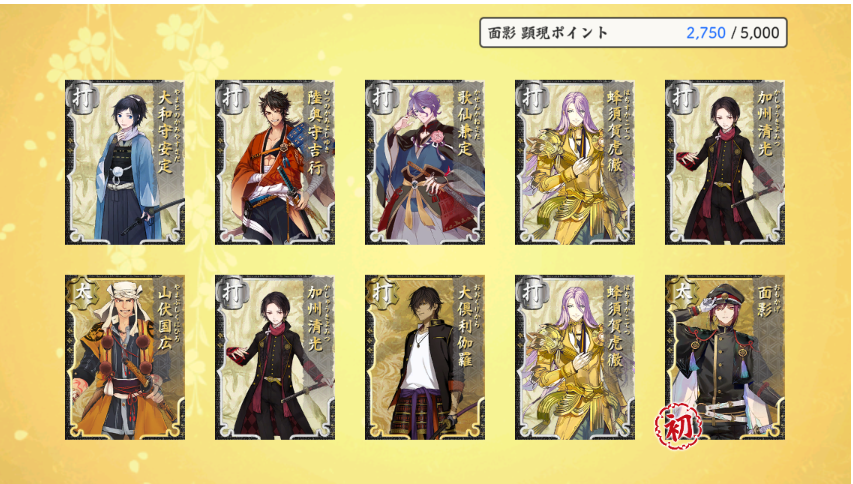
Task: Select the 大倶利伽羅 sword card
Action: pos(425,357)
